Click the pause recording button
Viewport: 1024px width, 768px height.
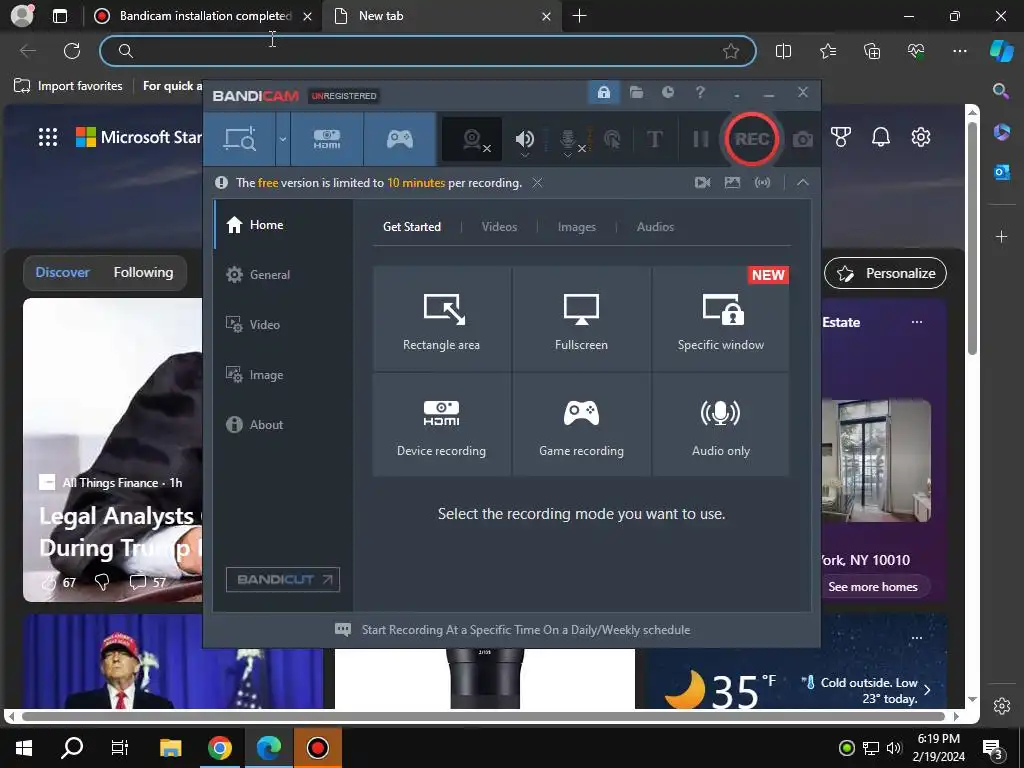coord(700,139)
